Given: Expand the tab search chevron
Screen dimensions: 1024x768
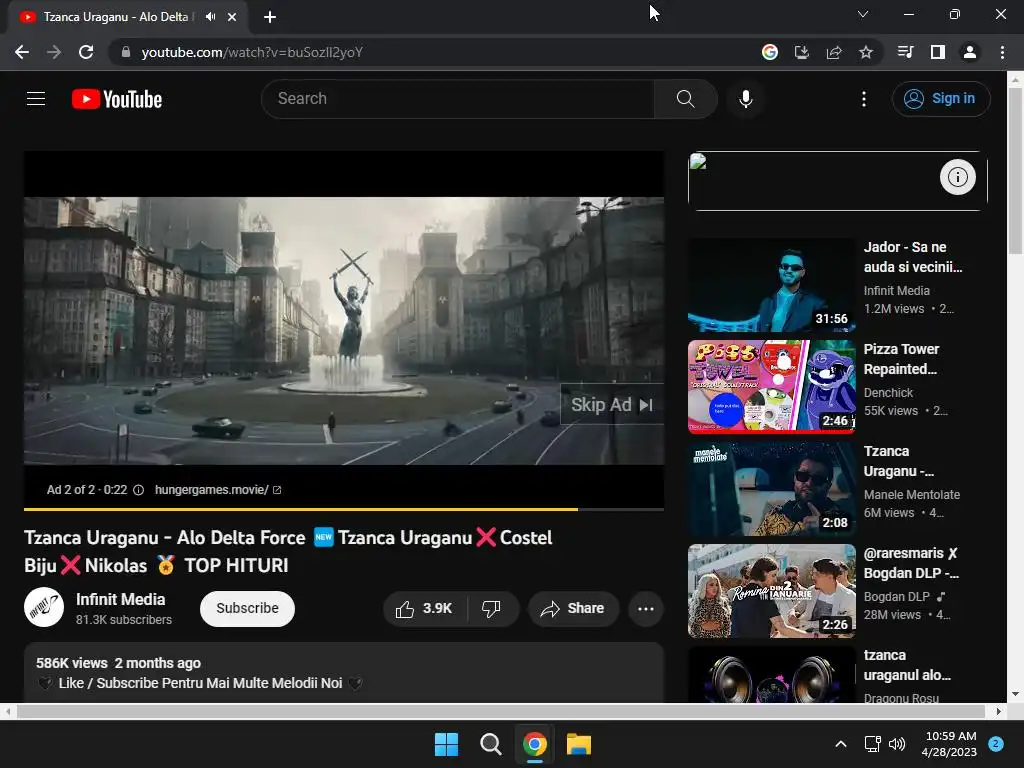Looking at the screenshot, I should (863, 14).
